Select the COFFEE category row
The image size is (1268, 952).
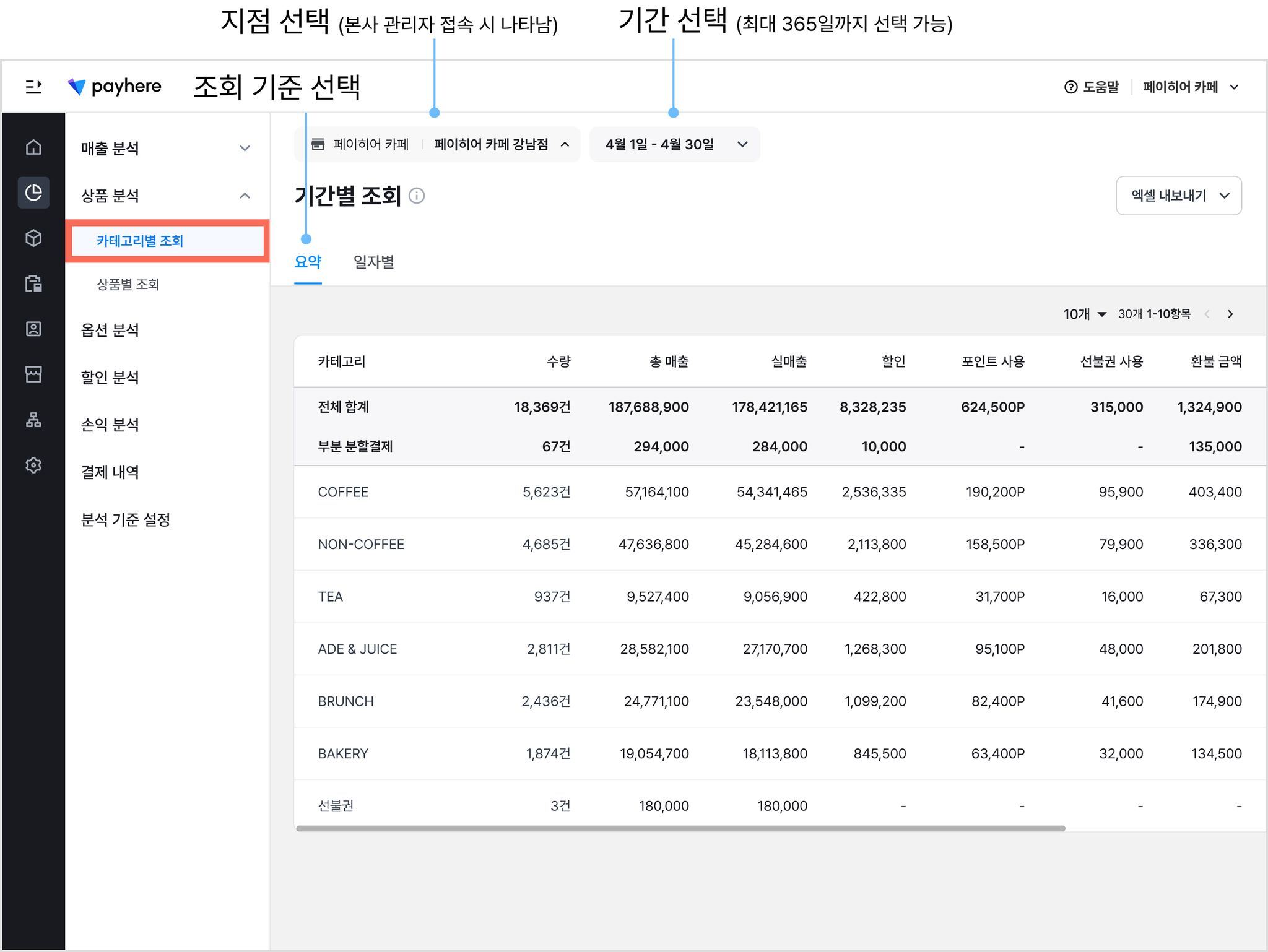click(780, 492)
